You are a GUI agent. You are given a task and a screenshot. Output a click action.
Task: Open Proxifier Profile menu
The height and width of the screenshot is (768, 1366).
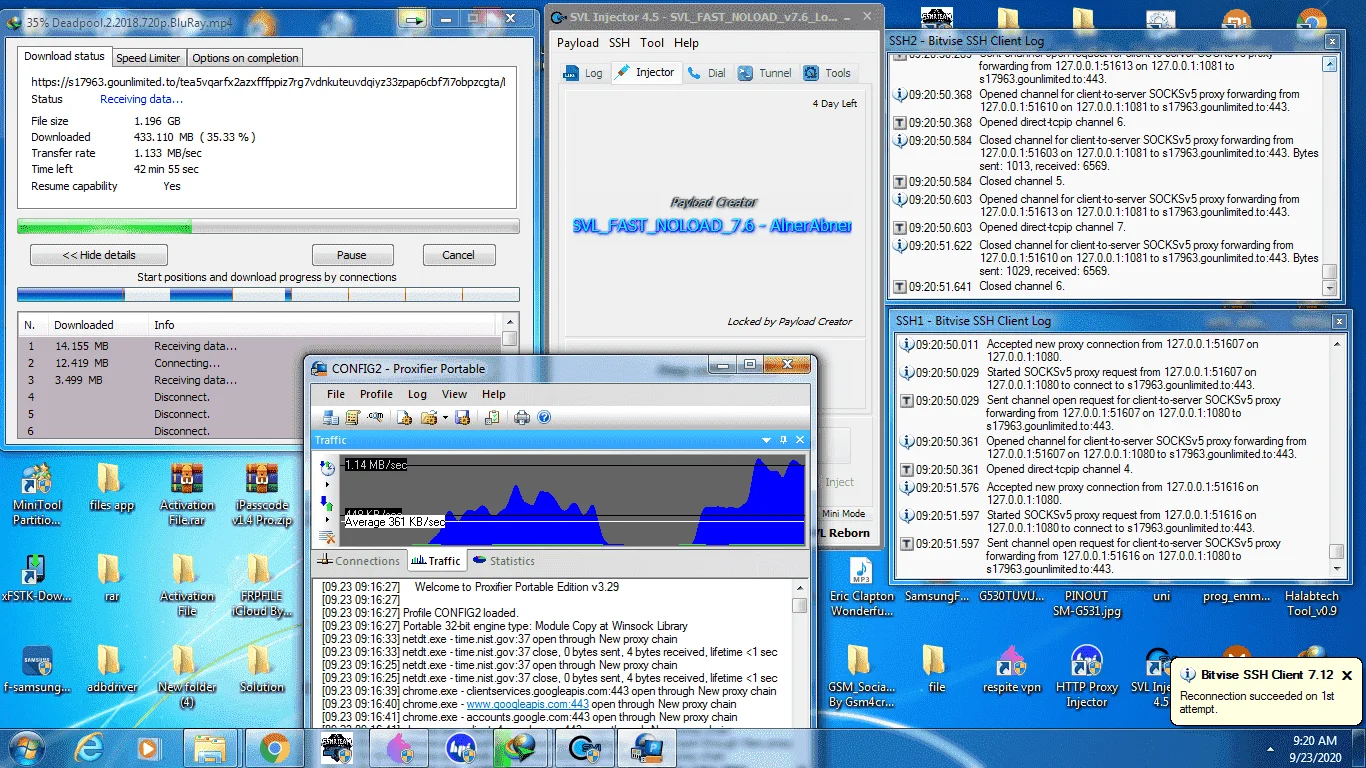(376, 394)
